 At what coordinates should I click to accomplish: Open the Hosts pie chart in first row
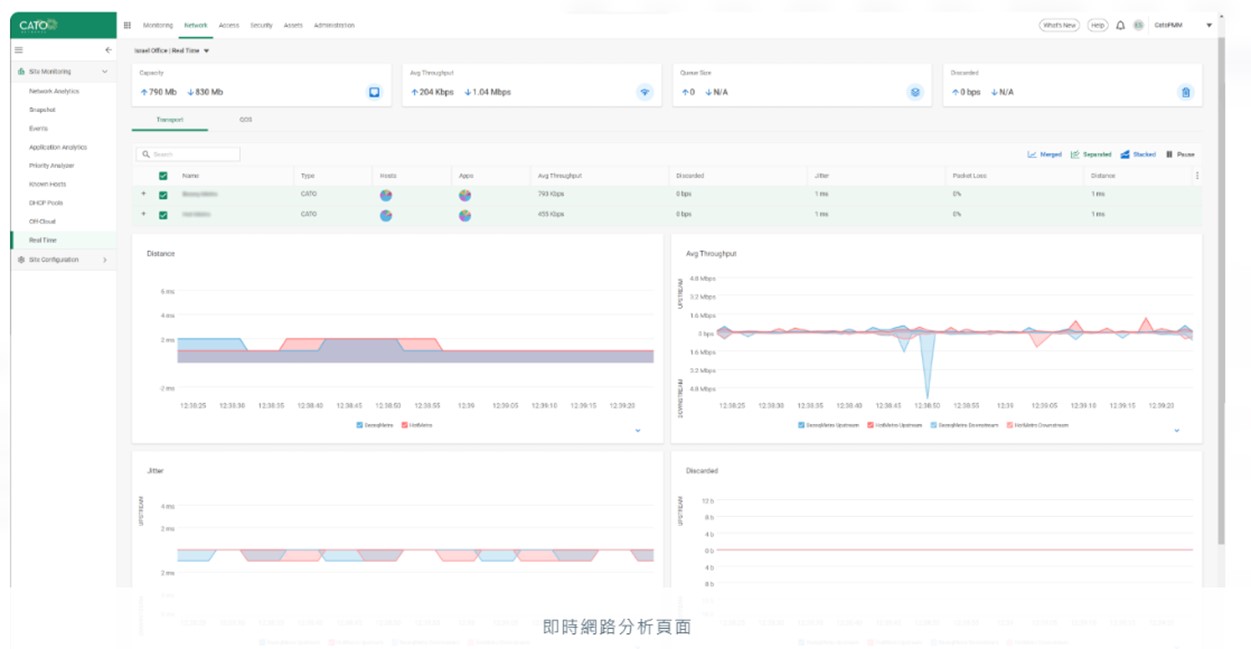coord(386,195)
